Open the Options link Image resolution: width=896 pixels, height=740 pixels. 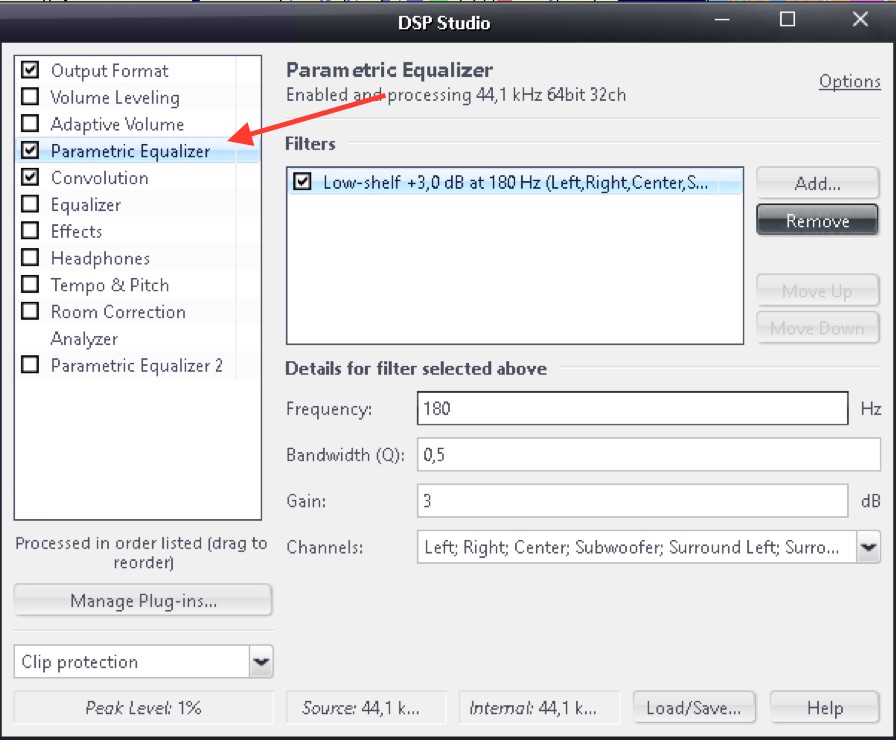point(850,82)
